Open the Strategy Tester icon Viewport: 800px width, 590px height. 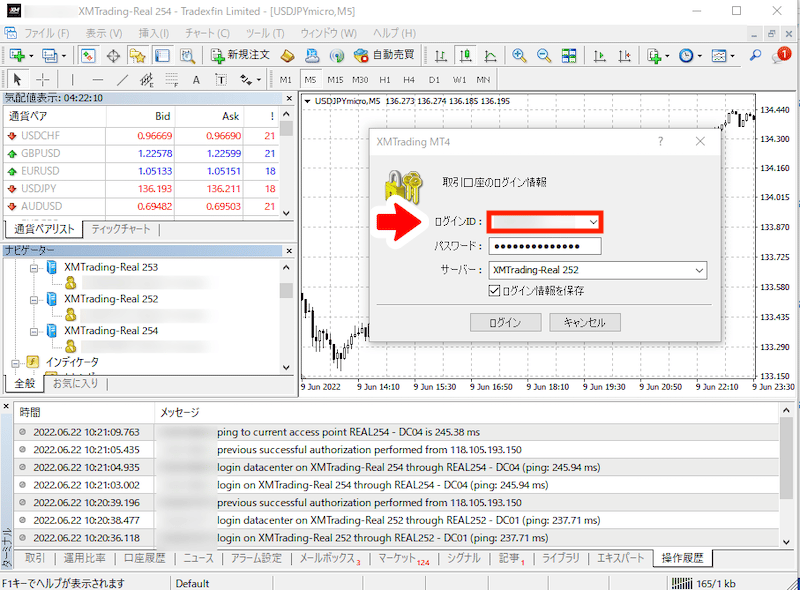(x=187, y=55)
